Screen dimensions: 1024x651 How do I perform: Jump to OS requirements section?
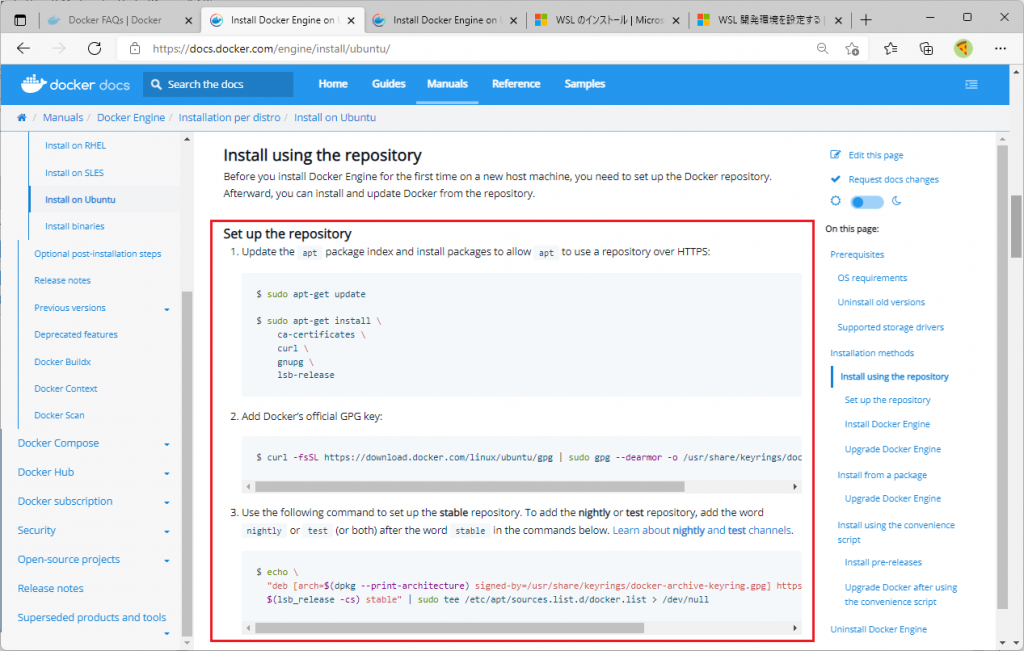pyautogui.click(x=872, y=278)
